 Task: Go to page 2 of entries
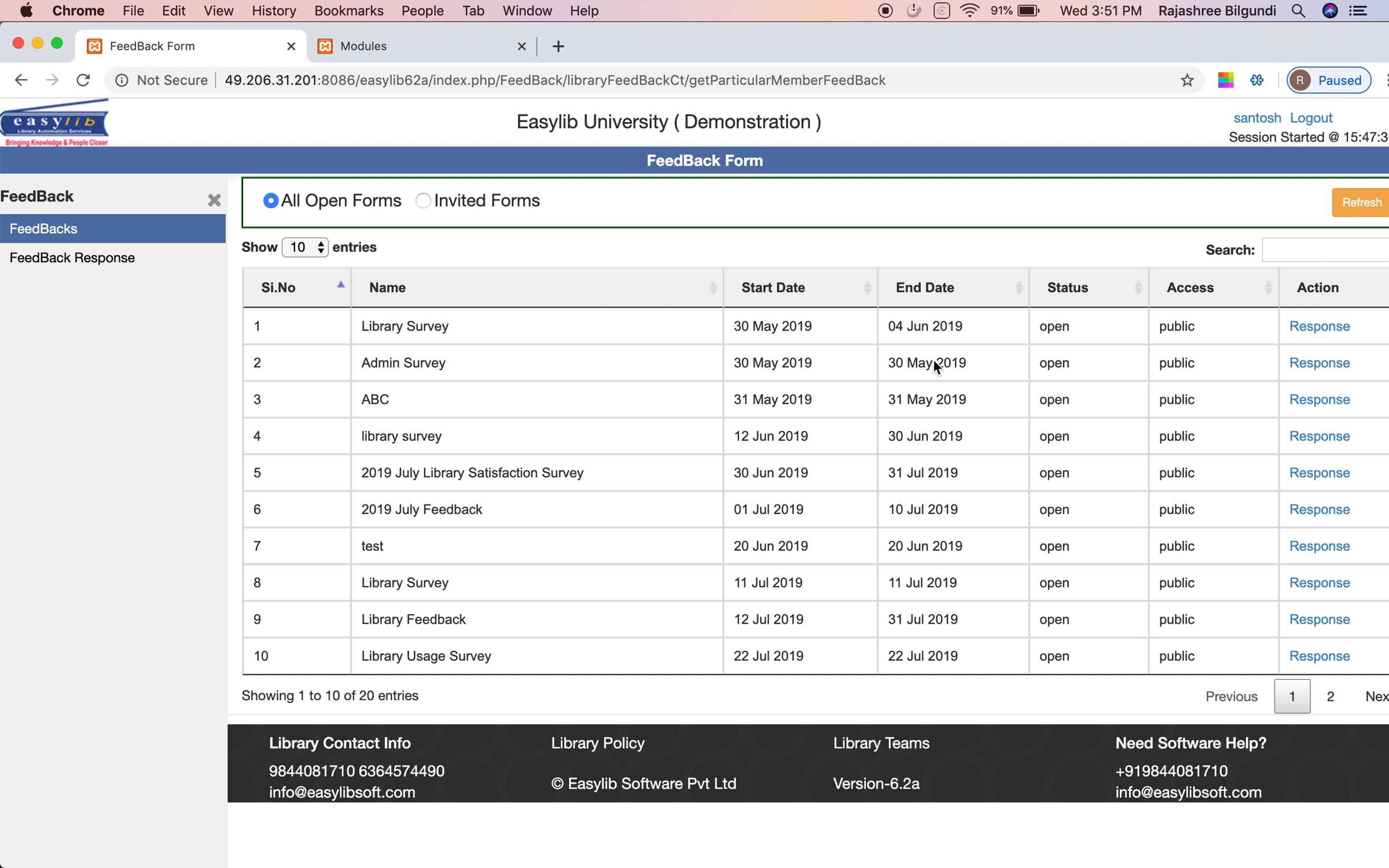[x=1330, y=696]
